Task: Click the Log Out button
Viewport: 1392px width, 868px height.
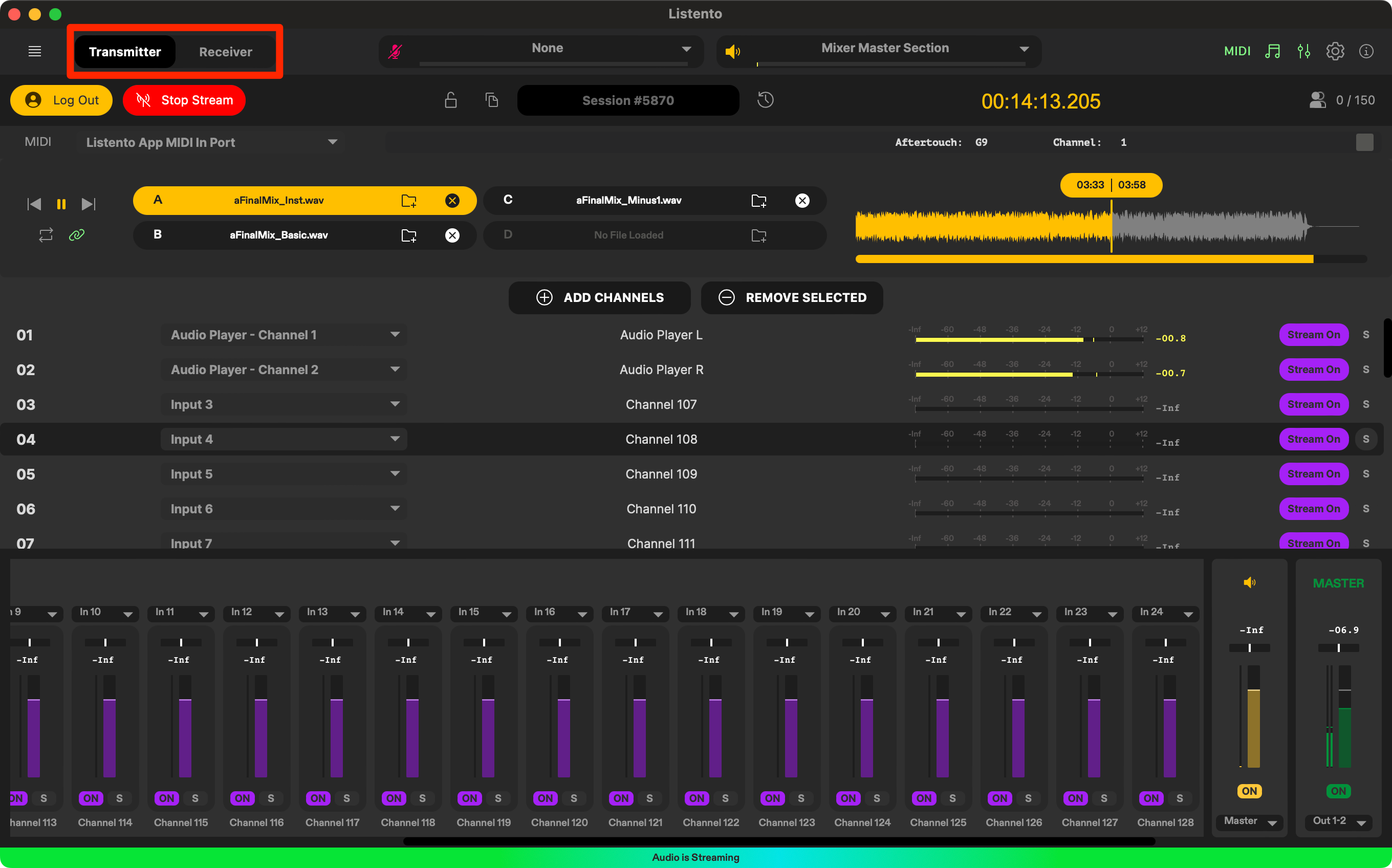Action: (x=61, y=100)
